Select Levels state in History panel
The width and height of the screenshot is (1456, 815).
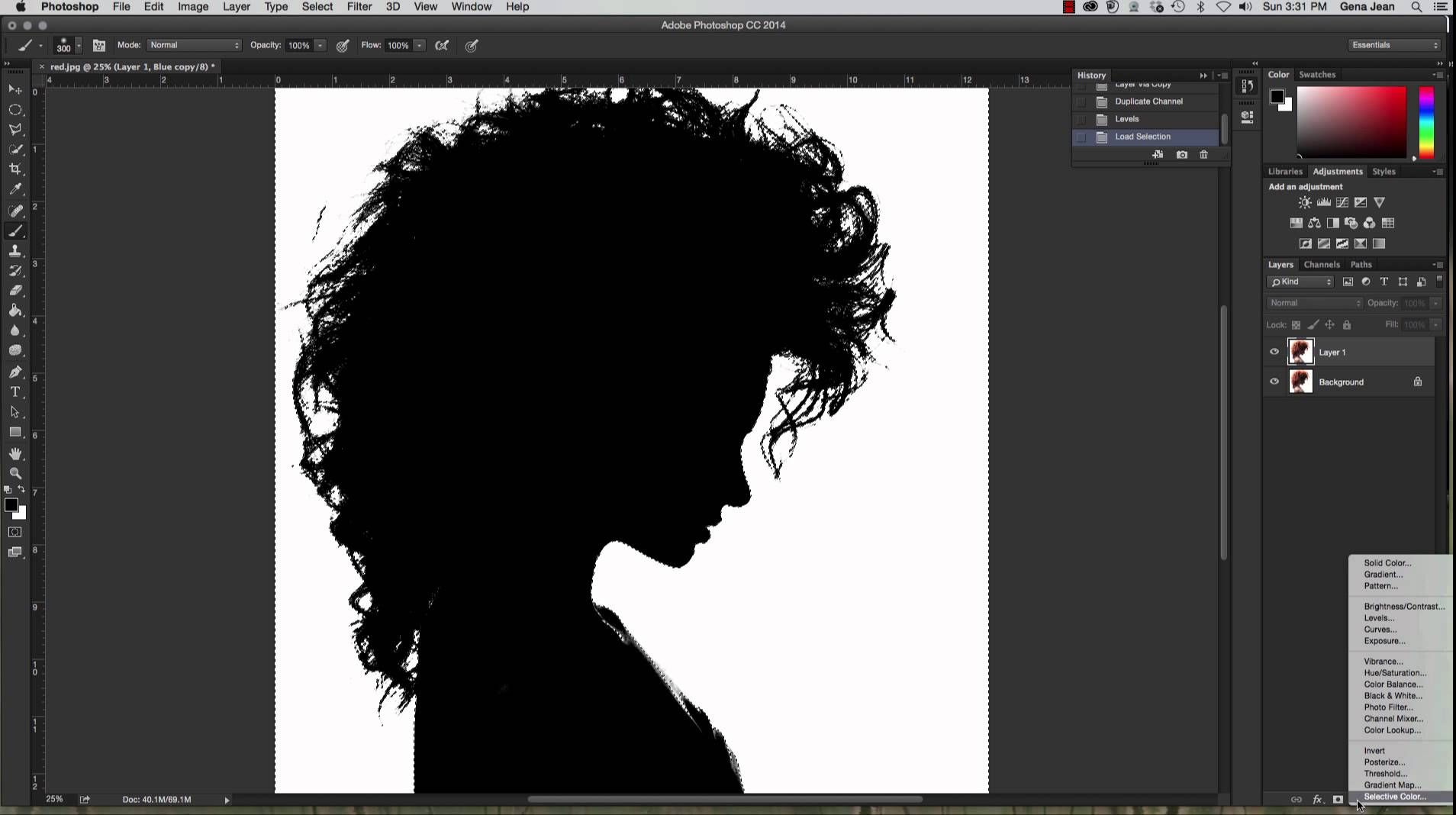(x=1126, y=119)
